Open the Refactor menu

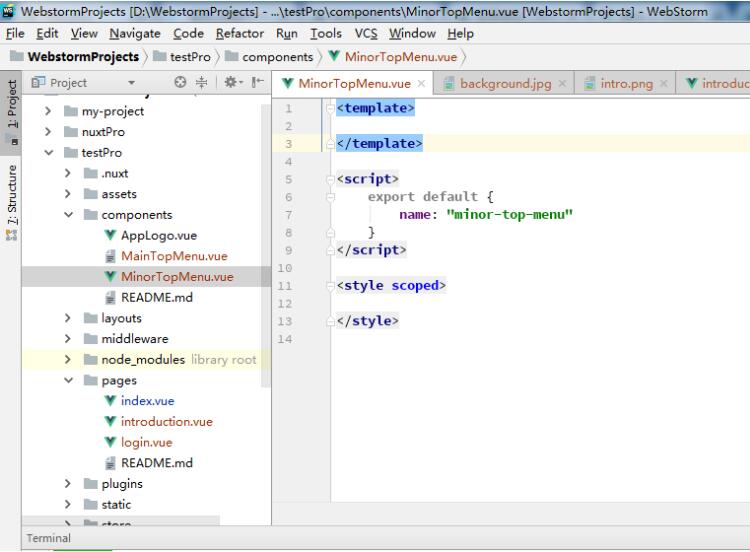click(239, 33)
